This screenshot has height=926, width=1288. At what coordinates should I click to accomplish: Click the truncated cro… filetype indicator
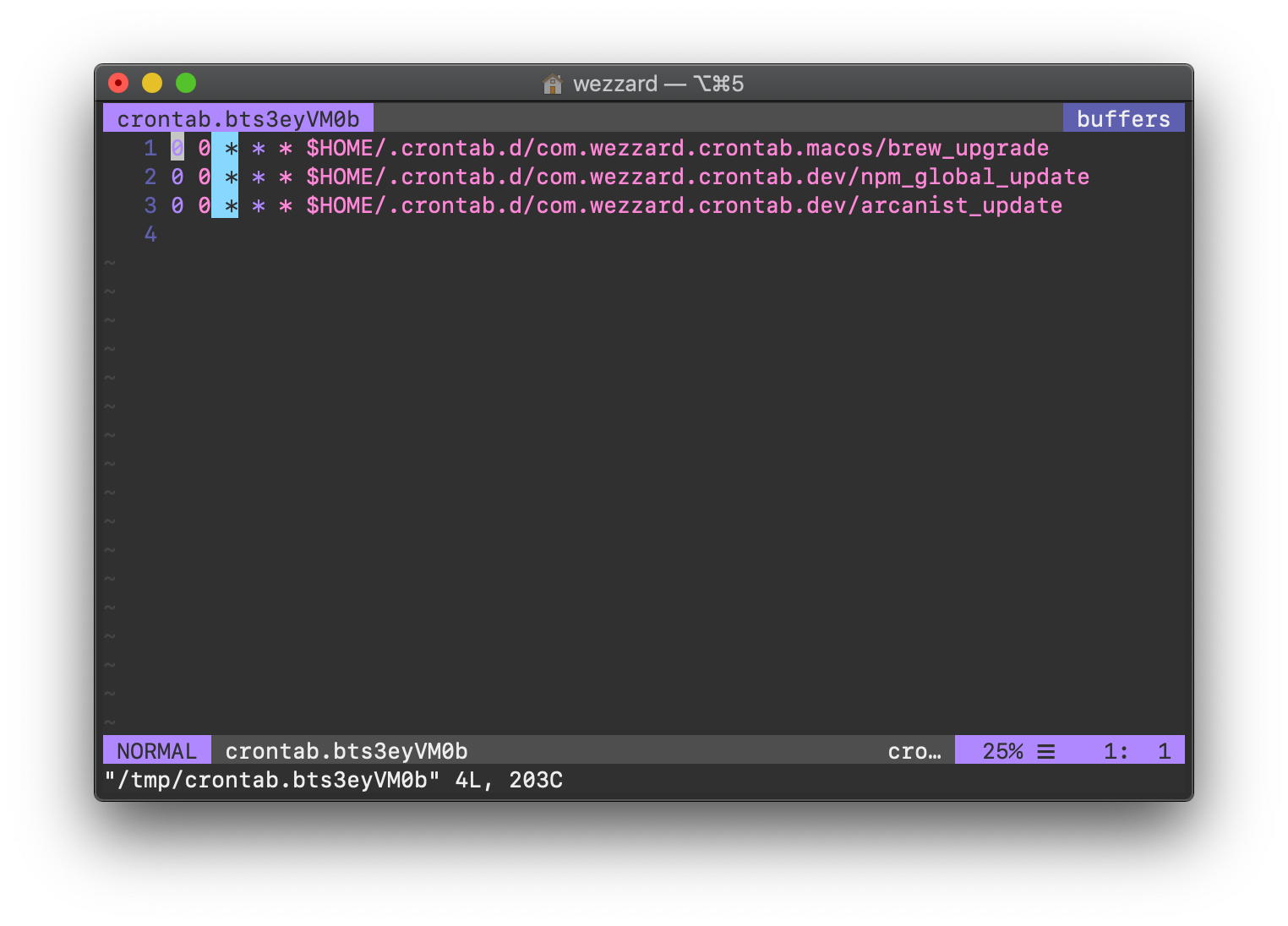(914, 751)
